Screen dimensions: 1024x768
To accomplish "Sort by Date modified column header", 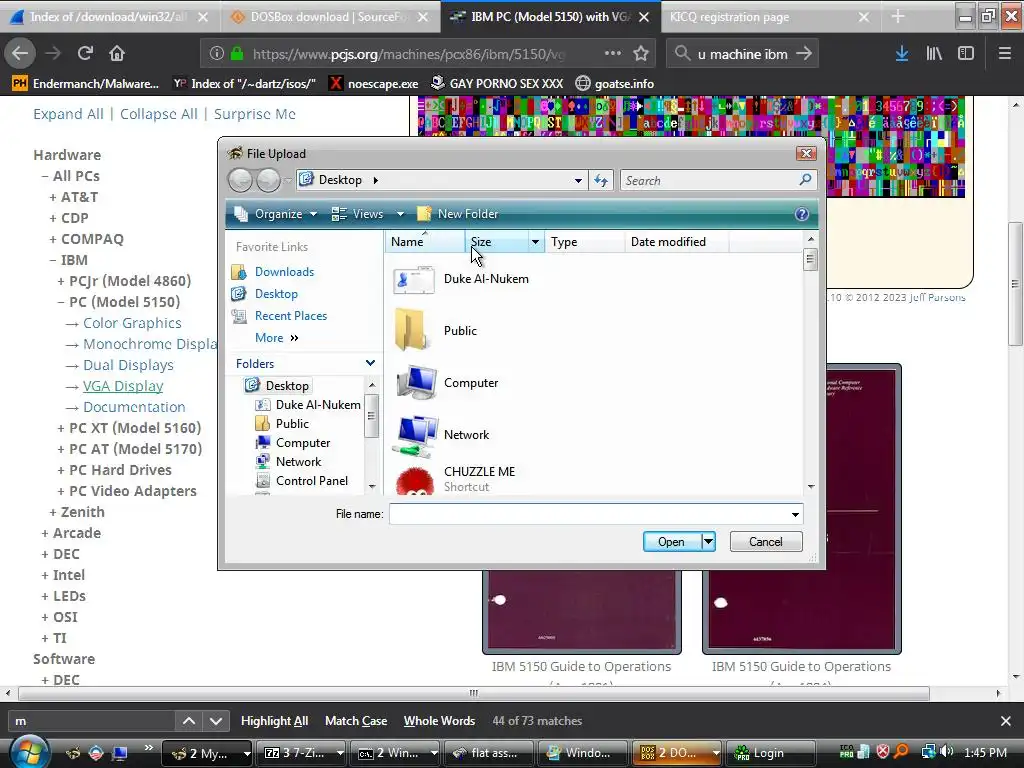I will tap(676, 242).
